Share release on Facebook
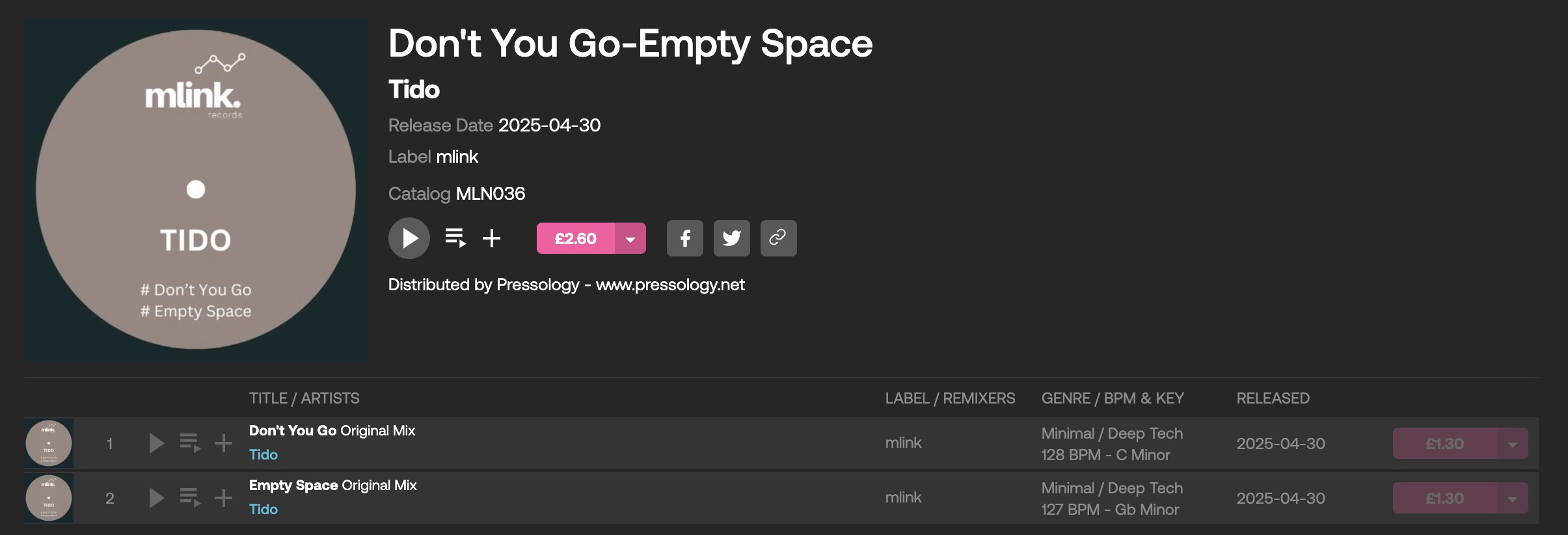The width and height of the screenshot is (1568, 535). point(685,238)
